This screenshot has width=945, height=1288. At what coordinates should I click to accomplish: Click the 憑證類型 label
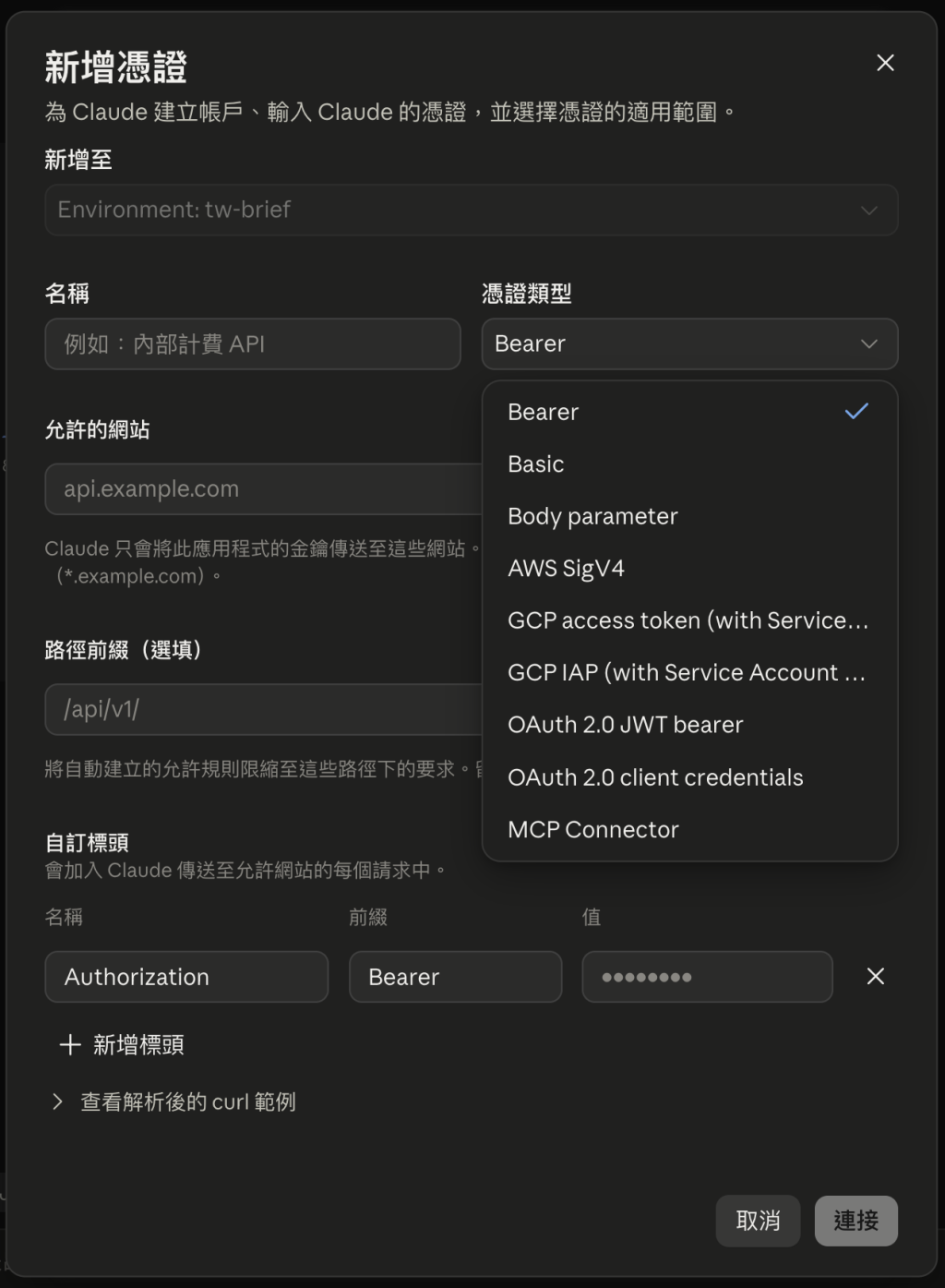click(527, 294)
